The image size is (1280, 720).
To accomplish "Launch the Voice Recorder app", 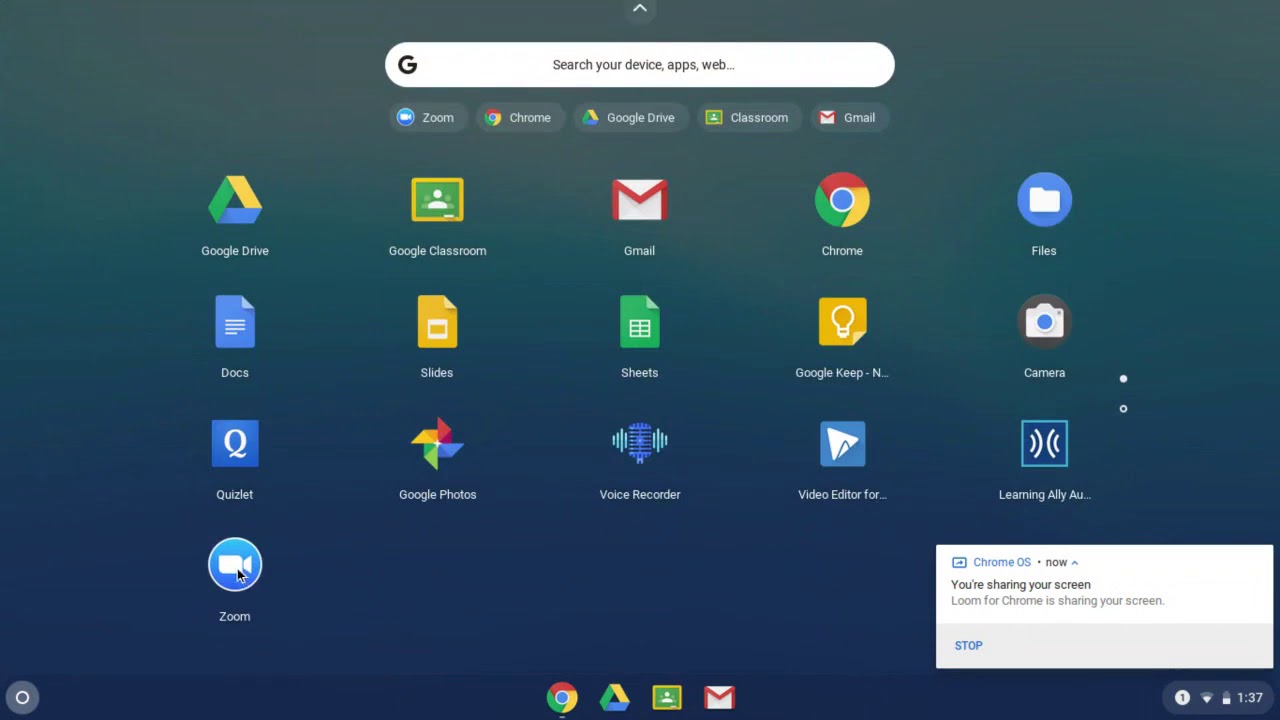I will [x=640, y=444].
